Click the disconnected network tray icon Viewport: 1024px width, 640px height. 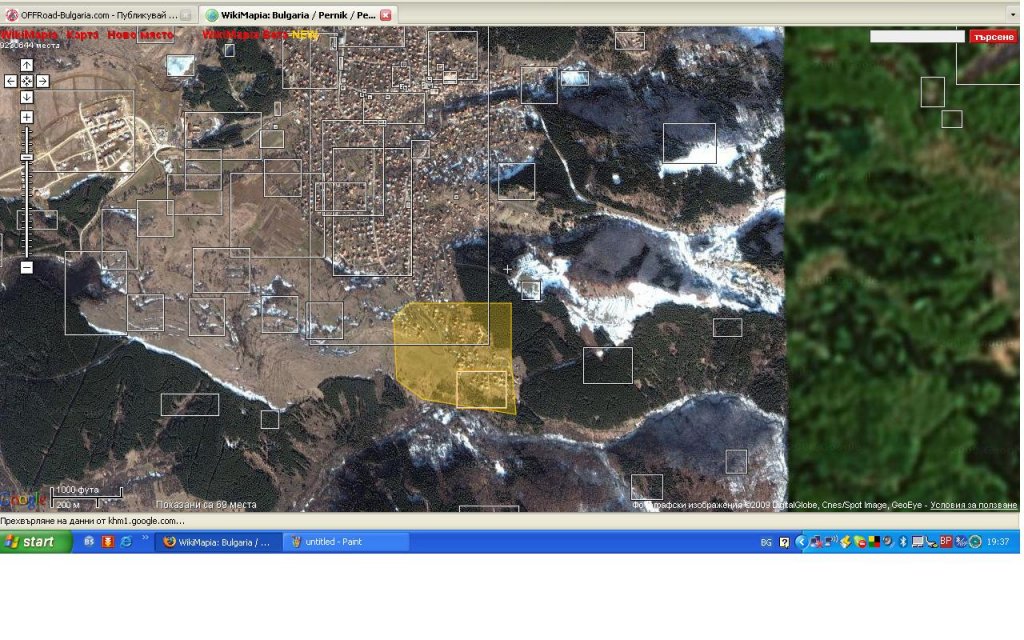[x=817, y=542]
